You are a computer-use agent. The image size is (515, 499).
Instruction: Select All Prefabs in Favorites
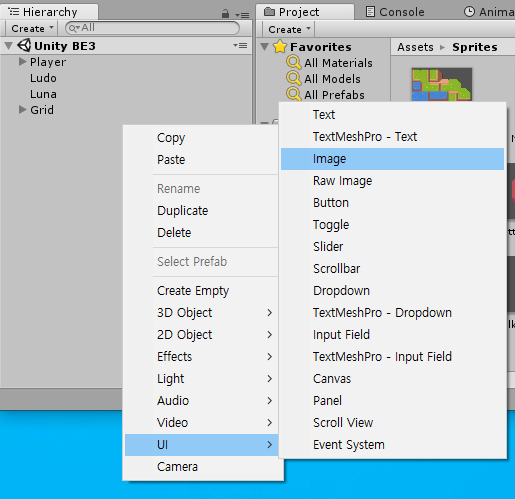point(334,95)
